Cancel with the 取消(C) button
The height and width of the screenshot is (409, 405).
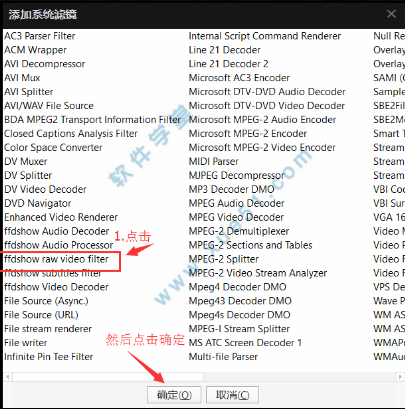pyautogui.click(x=232, y=395)
